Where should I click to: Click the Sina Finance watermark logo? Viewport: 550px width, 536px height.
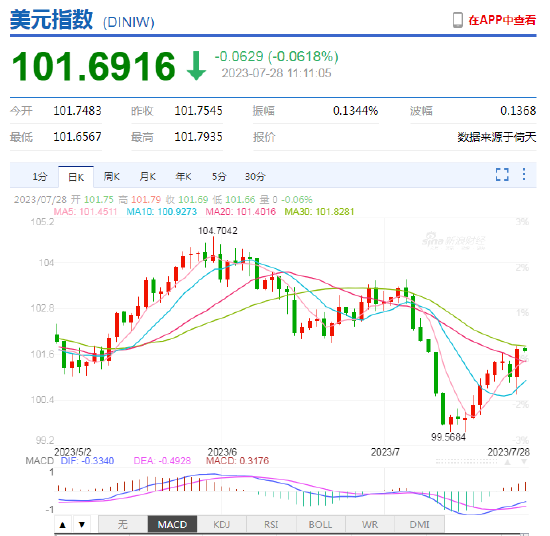(x=454, y=241)
